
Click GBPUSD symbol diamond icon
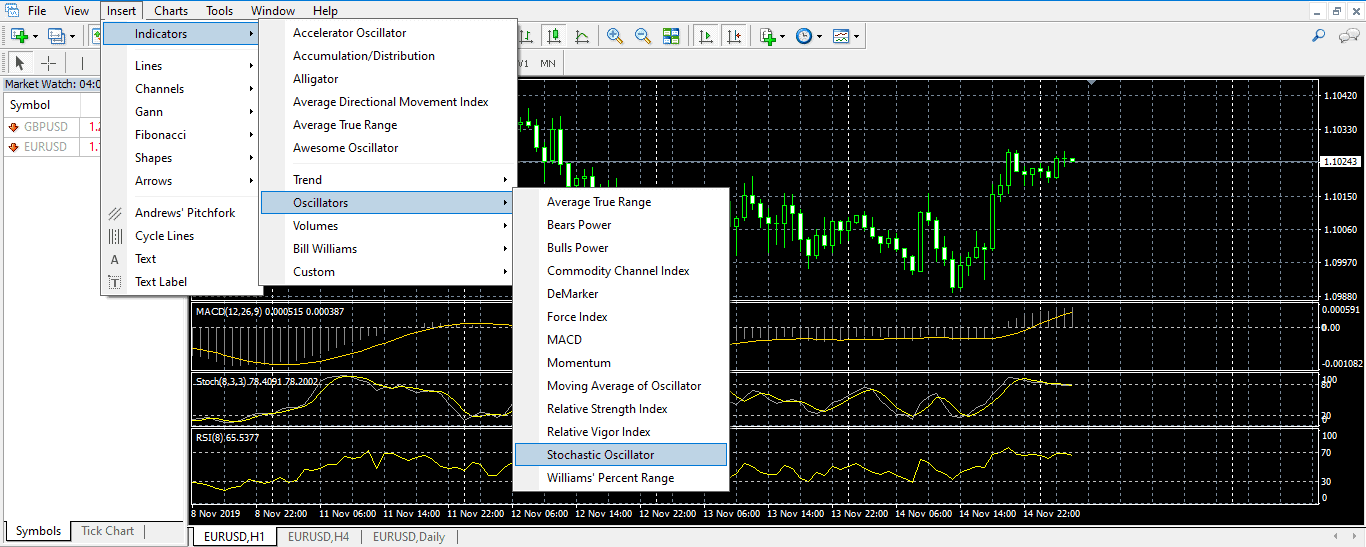13,127
